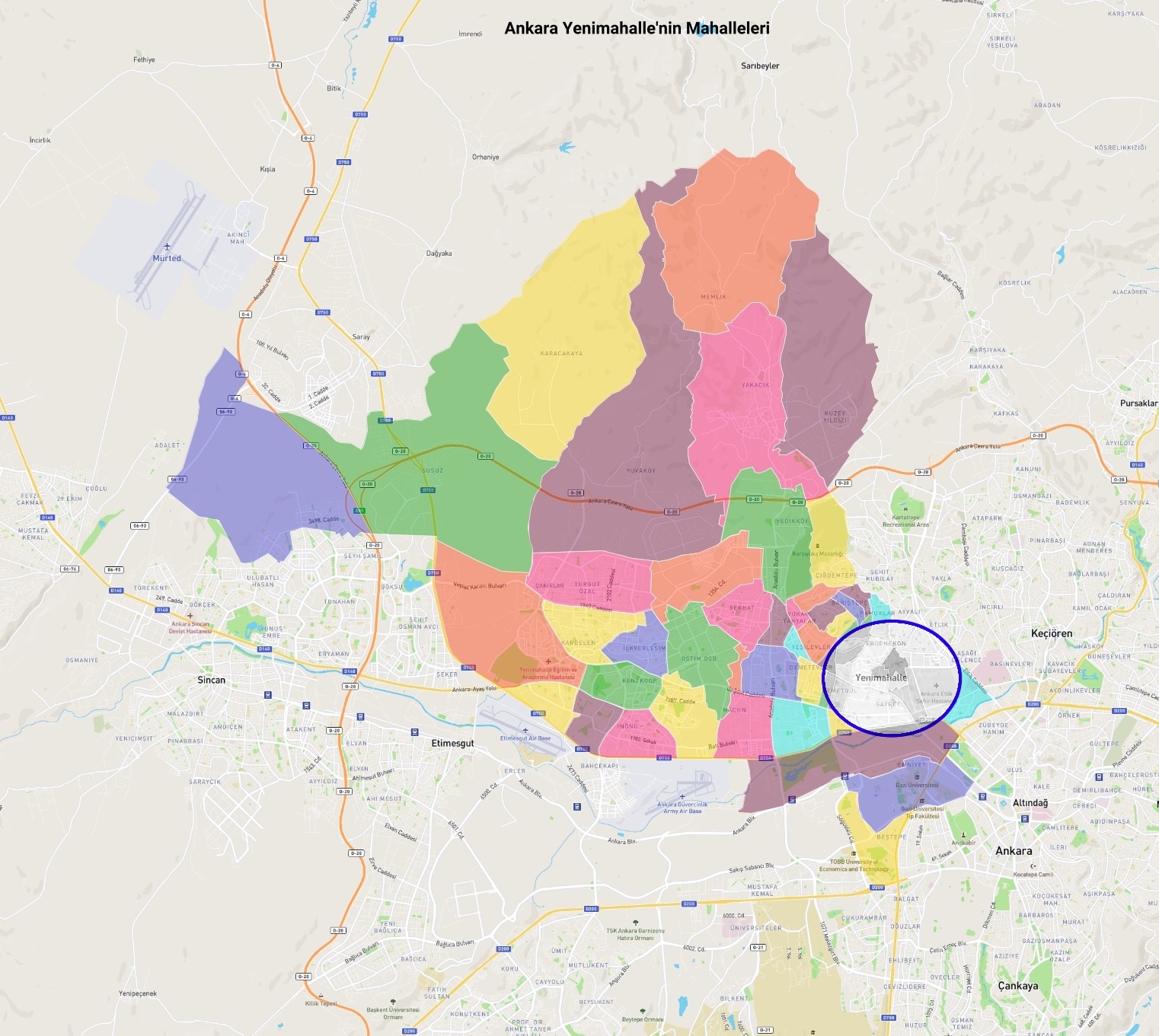Click the Çakırlar neighborhood label

click(550, 585)
